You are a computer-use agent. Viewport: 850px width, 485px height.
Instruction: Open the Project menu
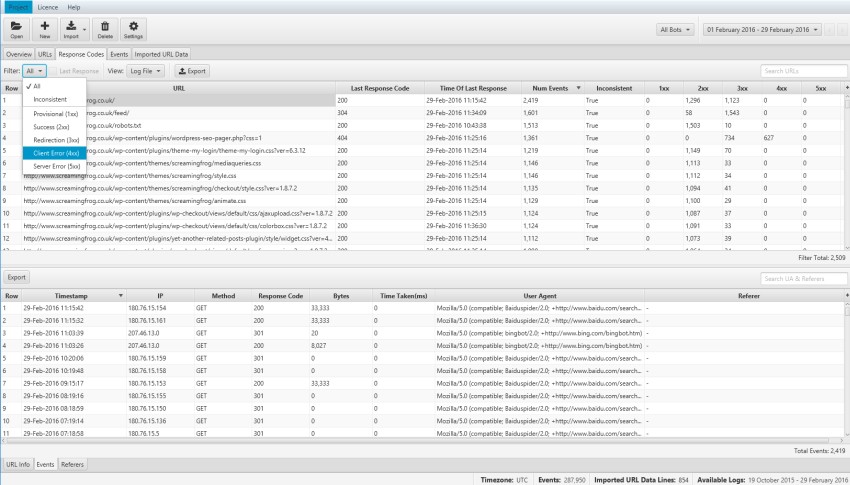pos(18,7)
